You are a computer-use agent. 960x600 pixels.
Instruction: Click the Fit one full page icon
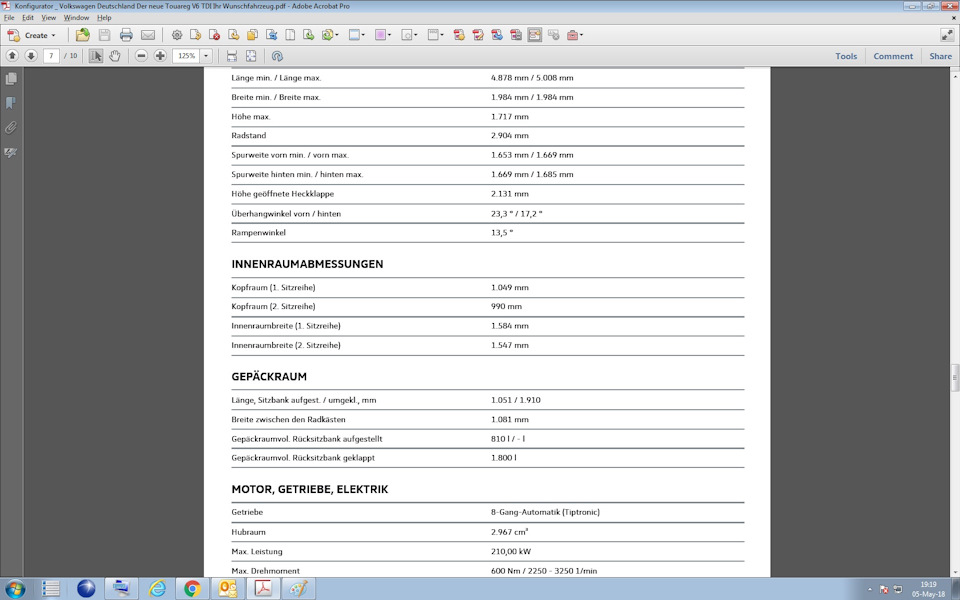pos(251,56)
